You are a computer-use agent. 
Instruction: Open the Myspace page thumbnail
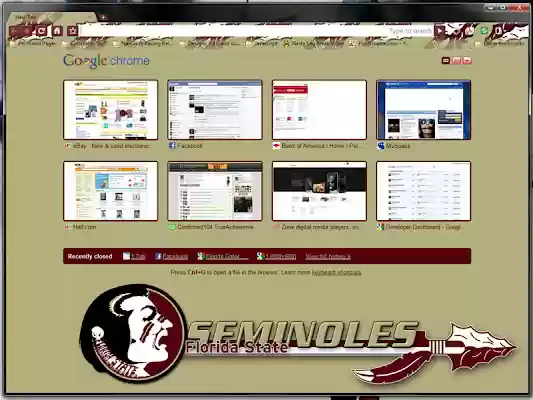tap(424, 110)
